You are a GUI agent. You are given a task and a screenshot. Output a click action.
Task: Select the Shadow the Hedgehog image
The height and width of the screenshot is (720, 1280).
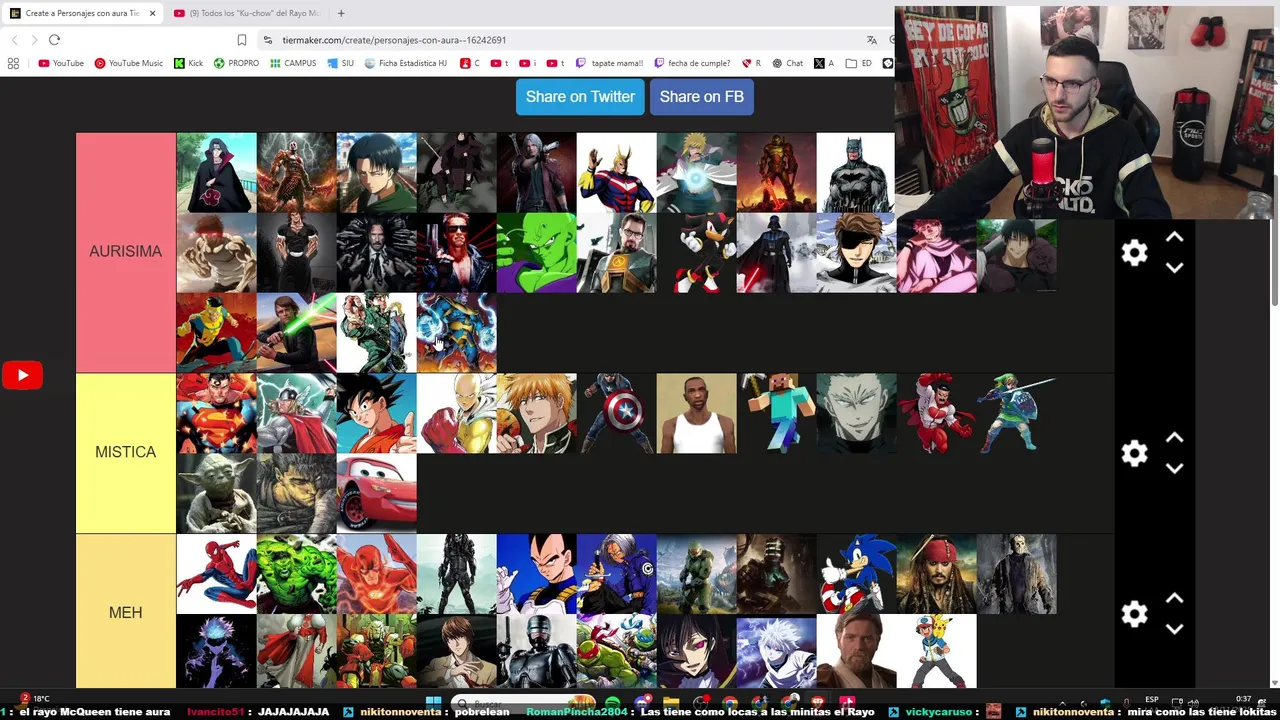[696, 253]
